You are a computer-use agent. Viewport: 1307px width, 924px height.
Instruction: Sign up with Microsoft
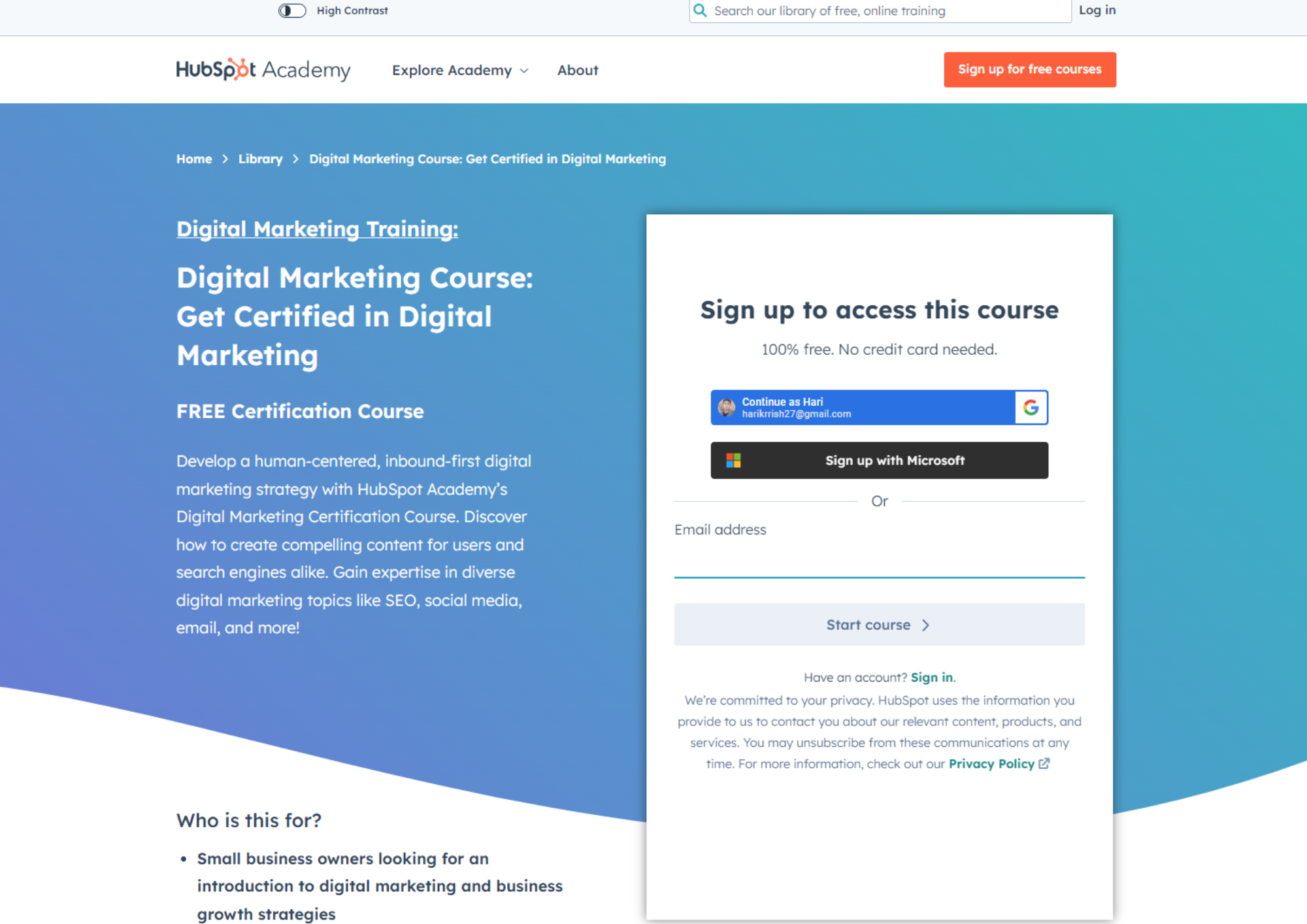point(879,460)
